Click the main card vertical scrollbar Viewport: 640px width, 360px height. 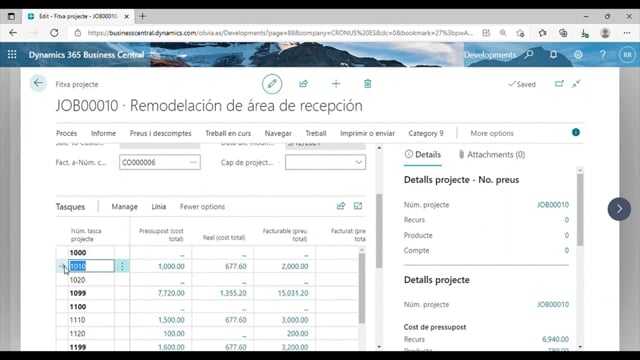(379, 231)
